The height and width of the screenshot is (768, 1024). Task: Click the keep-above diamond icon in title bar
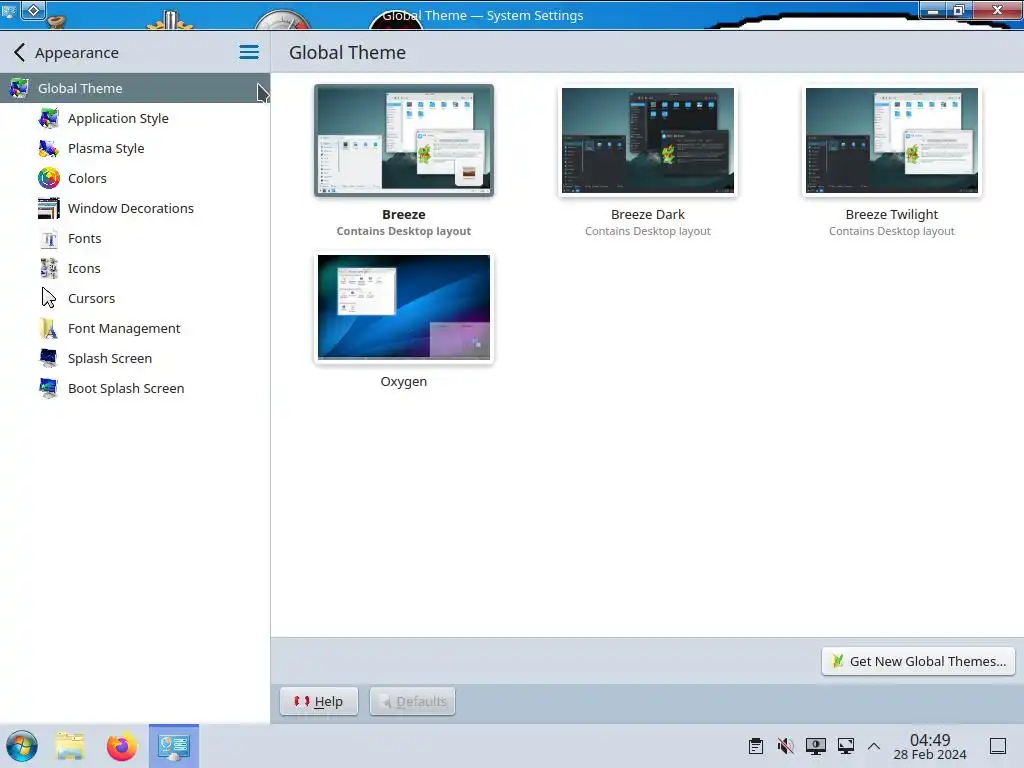coord(33,10)
